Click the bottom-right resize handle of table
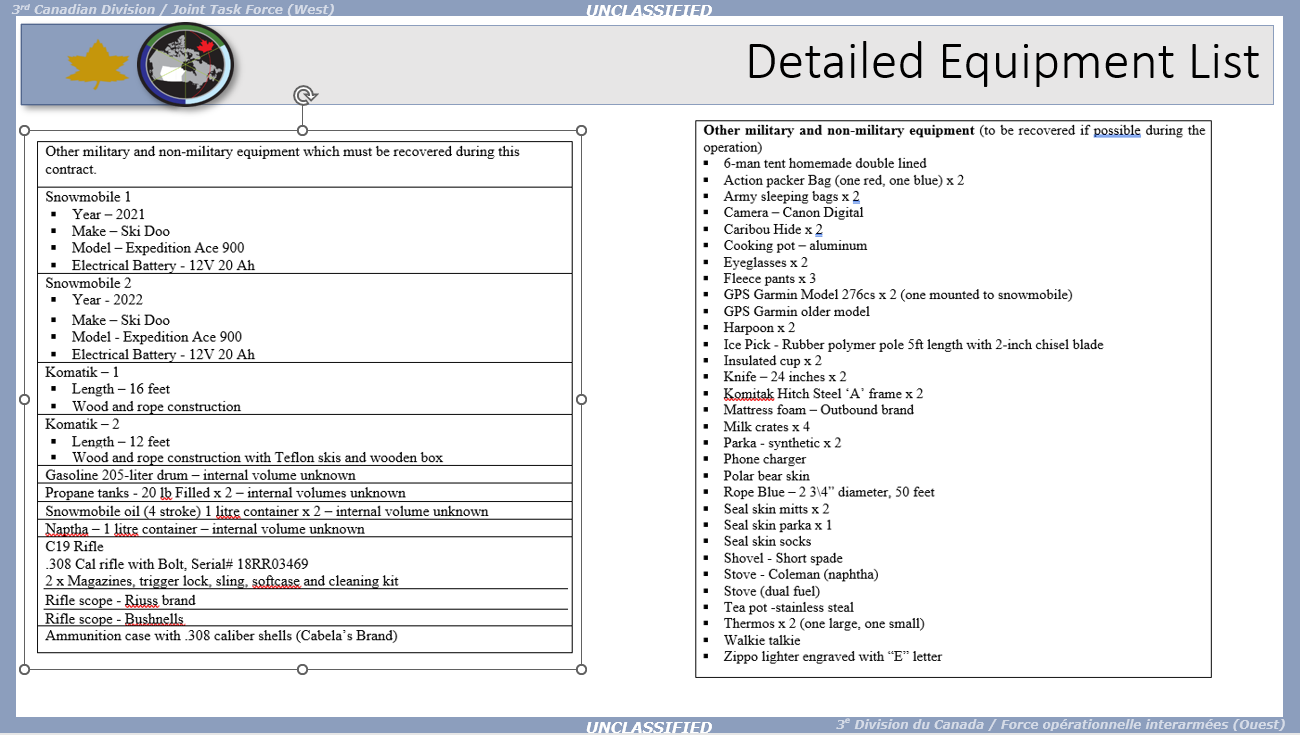 click(581, 667)
